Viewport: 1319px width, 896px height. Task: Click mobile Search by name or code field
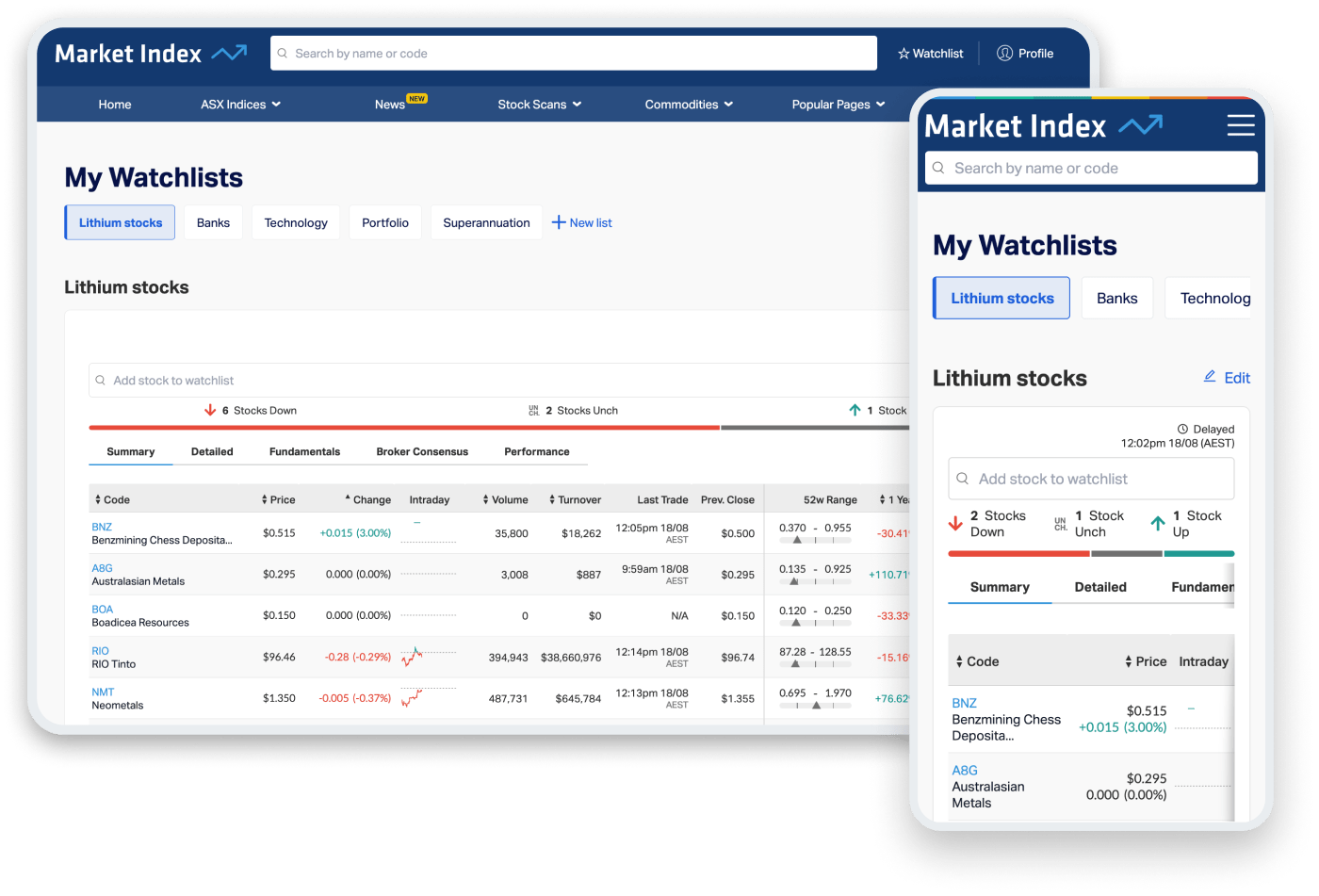[x=1091, y=168]
